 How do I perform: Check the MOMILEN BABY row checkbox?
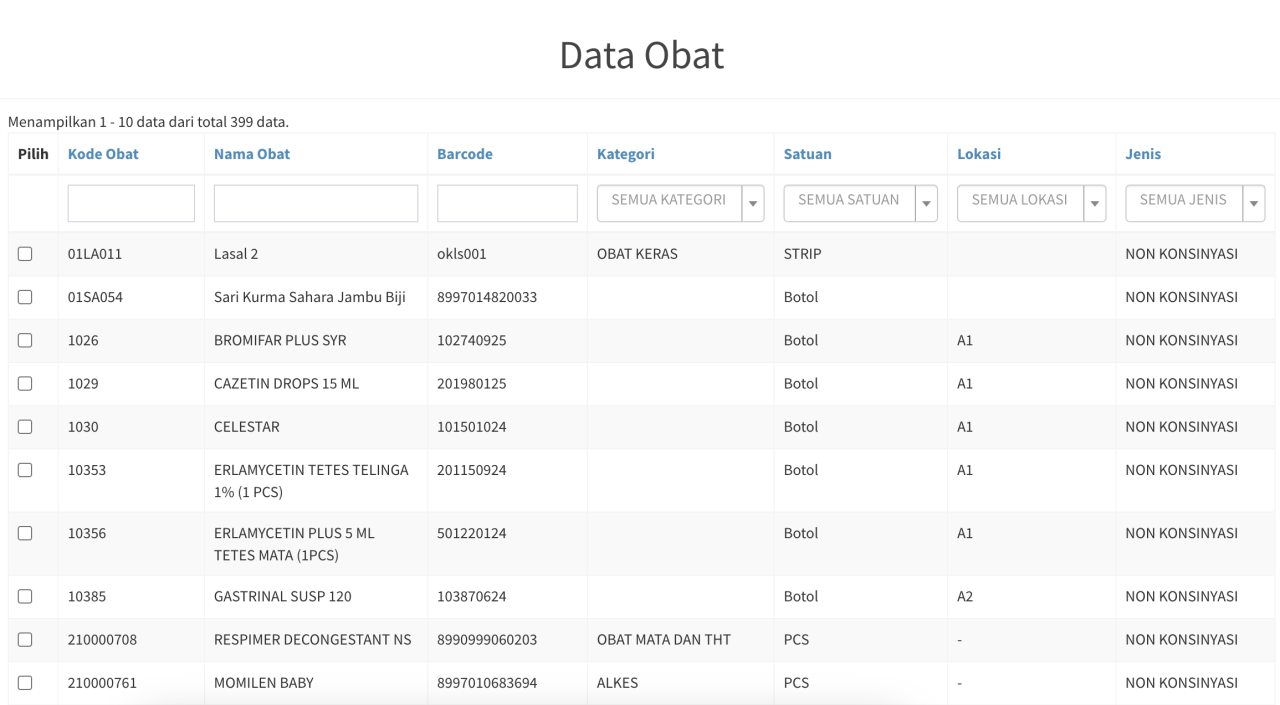[25, 683]
